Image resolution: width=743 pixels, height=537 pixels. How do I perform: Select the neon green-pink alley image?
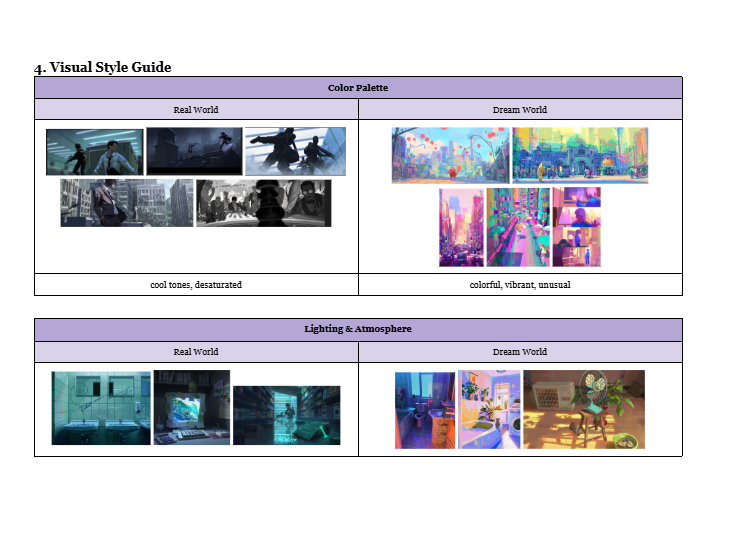(x=518, y=228)
